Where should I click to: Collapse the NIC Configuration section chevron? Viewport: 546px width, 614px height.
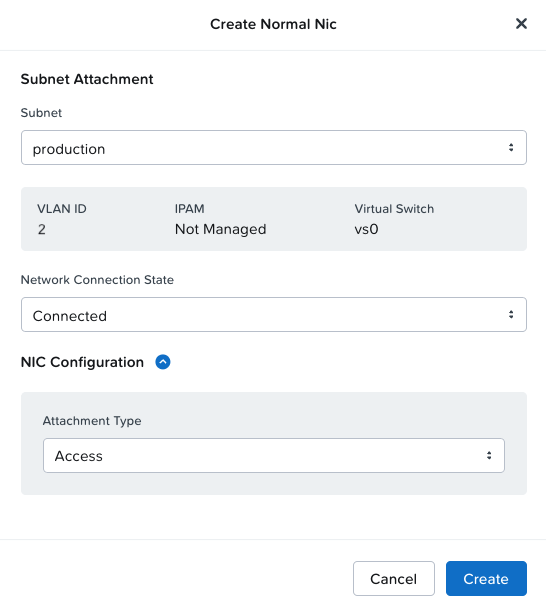[x=163, y=362]
